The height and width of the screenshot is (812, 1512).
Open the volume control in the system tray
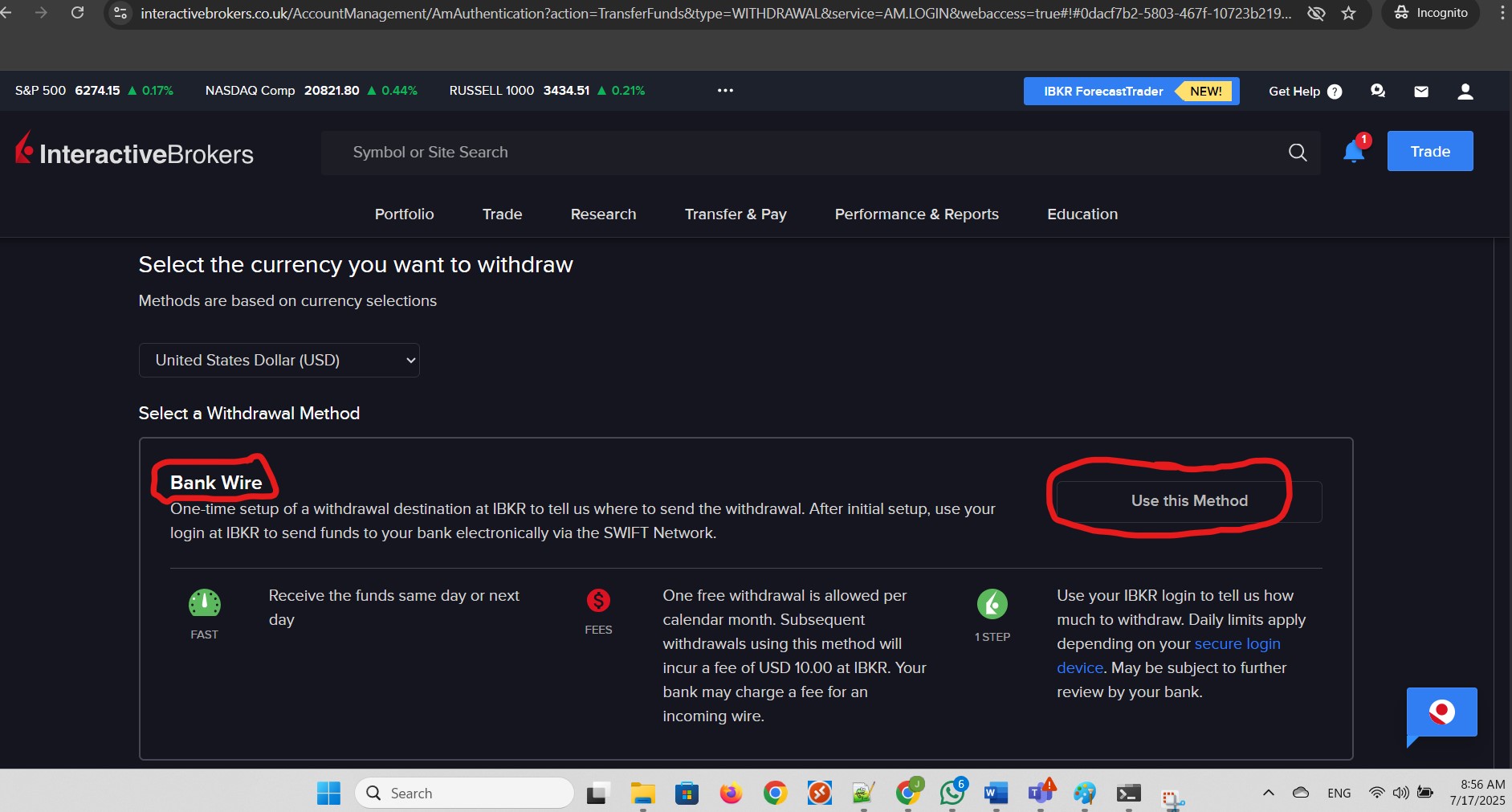[x=1401, y=793]
